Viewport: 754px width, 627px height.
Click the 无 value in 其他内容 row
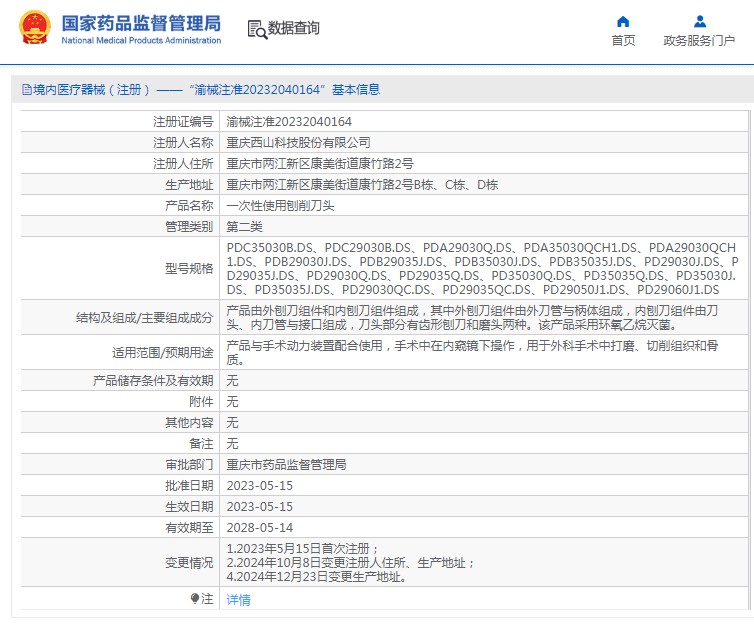click(232, 423)
